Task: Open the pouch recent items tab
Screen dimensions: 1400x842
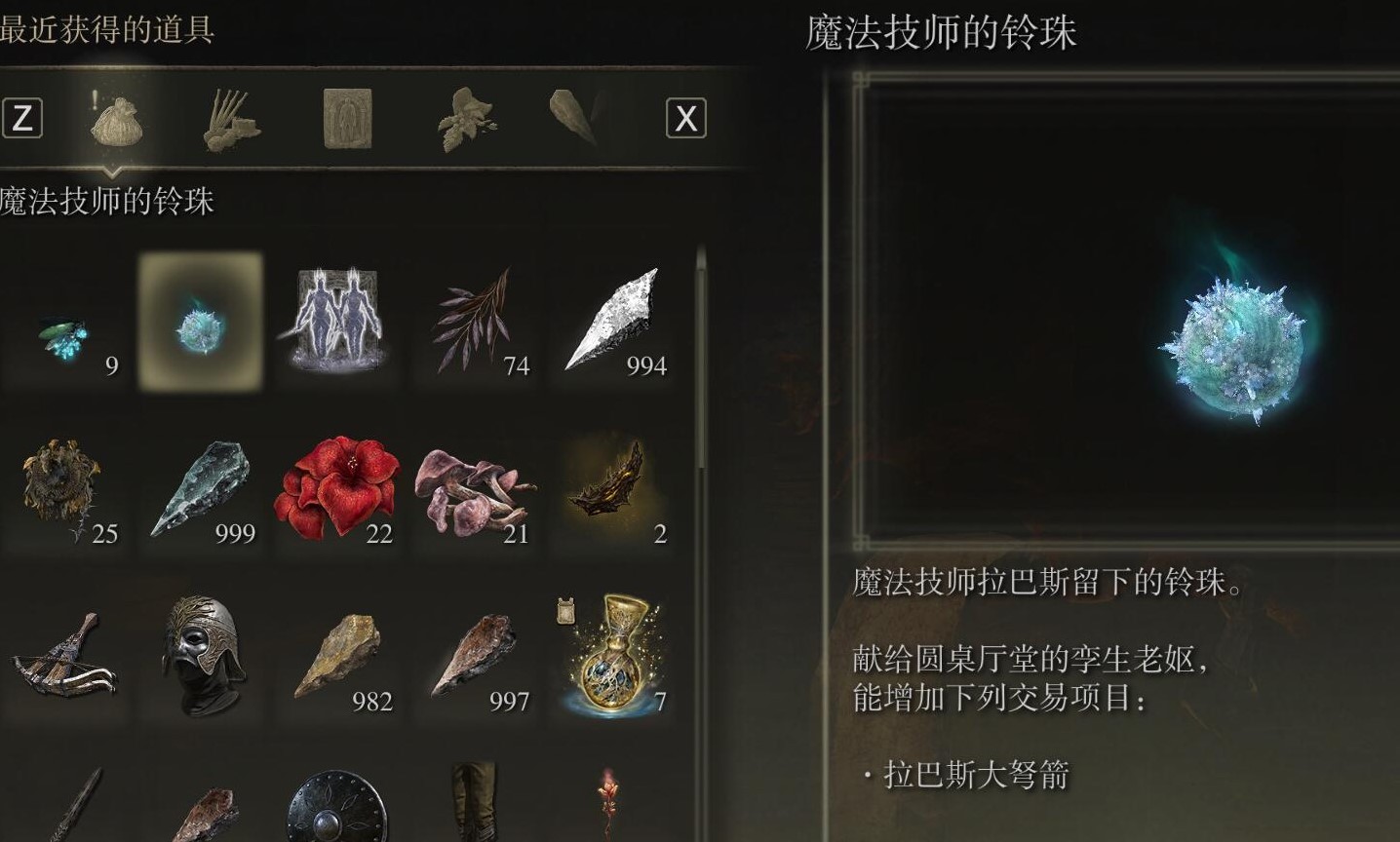Action: pos(116,120)
